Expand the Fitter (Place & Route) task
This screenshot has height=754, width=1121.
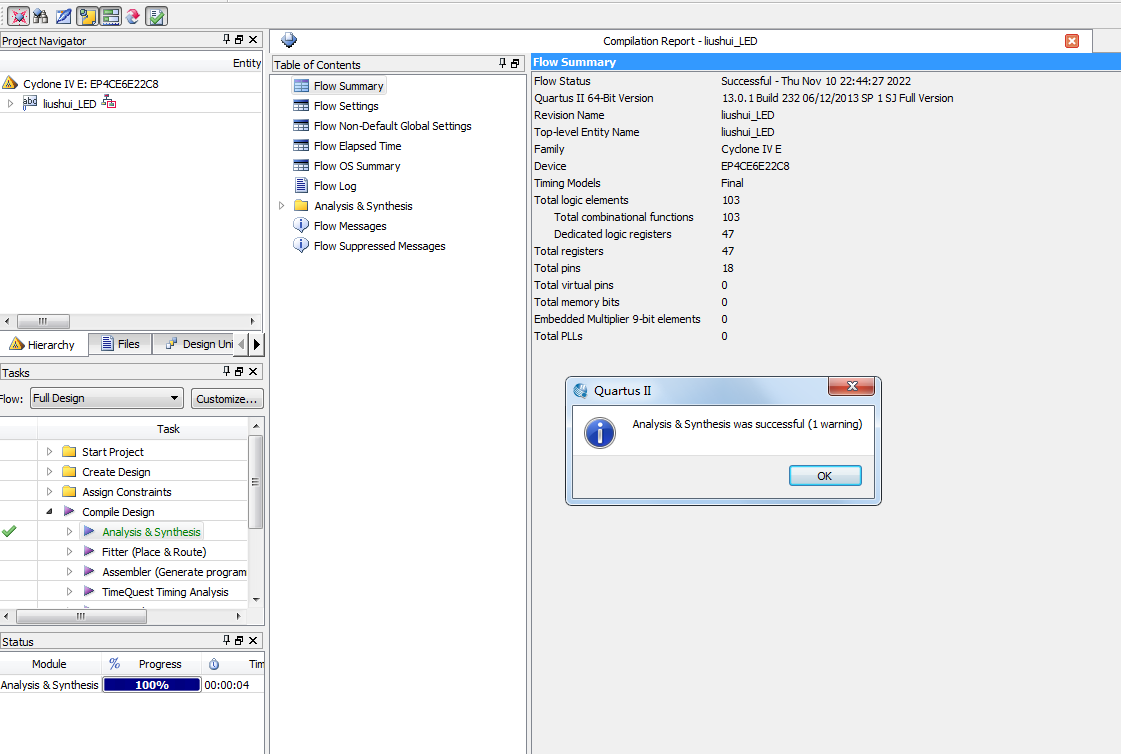[69, 552]
